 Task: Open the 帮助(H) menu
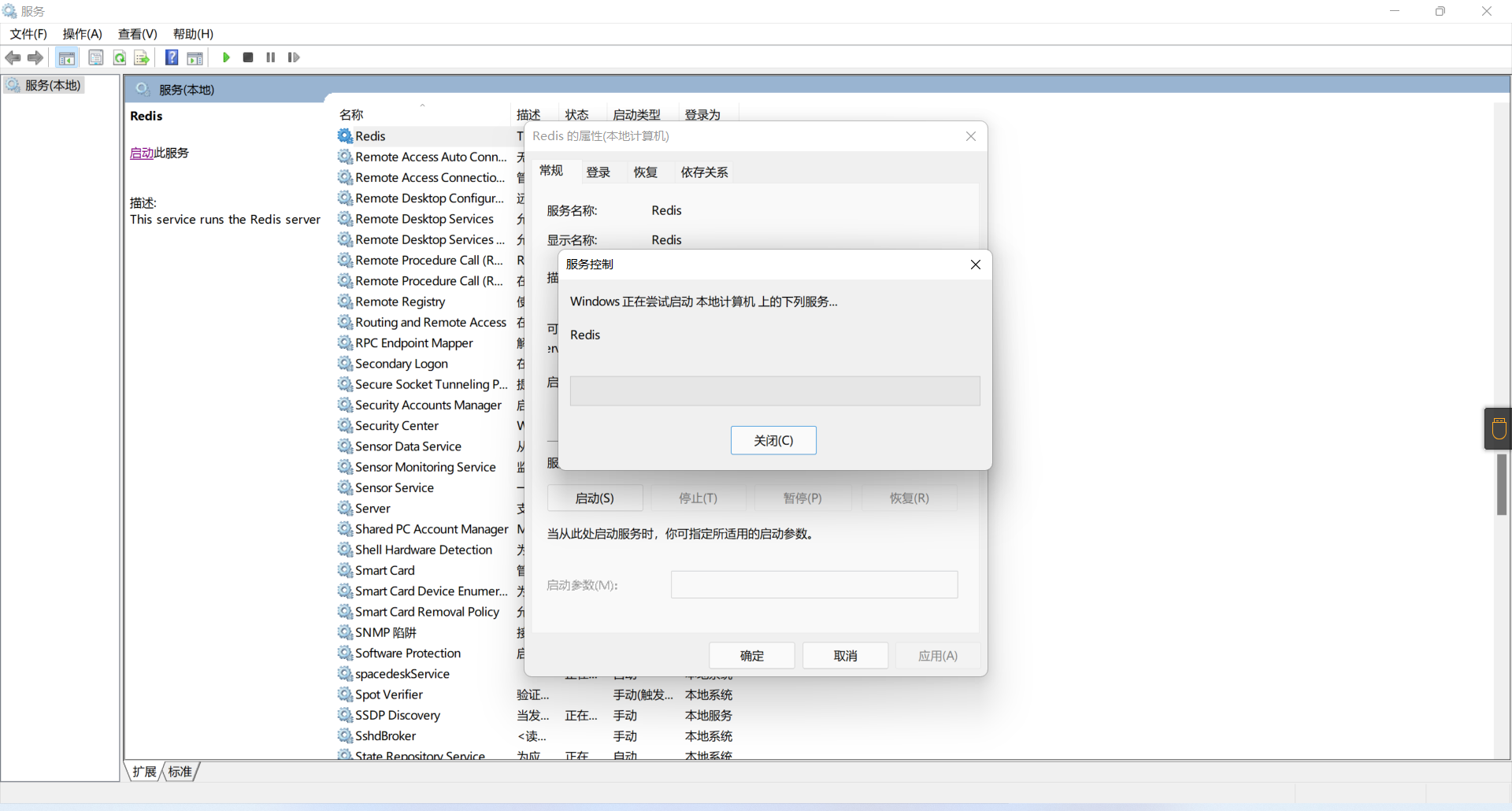coord(194,34)
